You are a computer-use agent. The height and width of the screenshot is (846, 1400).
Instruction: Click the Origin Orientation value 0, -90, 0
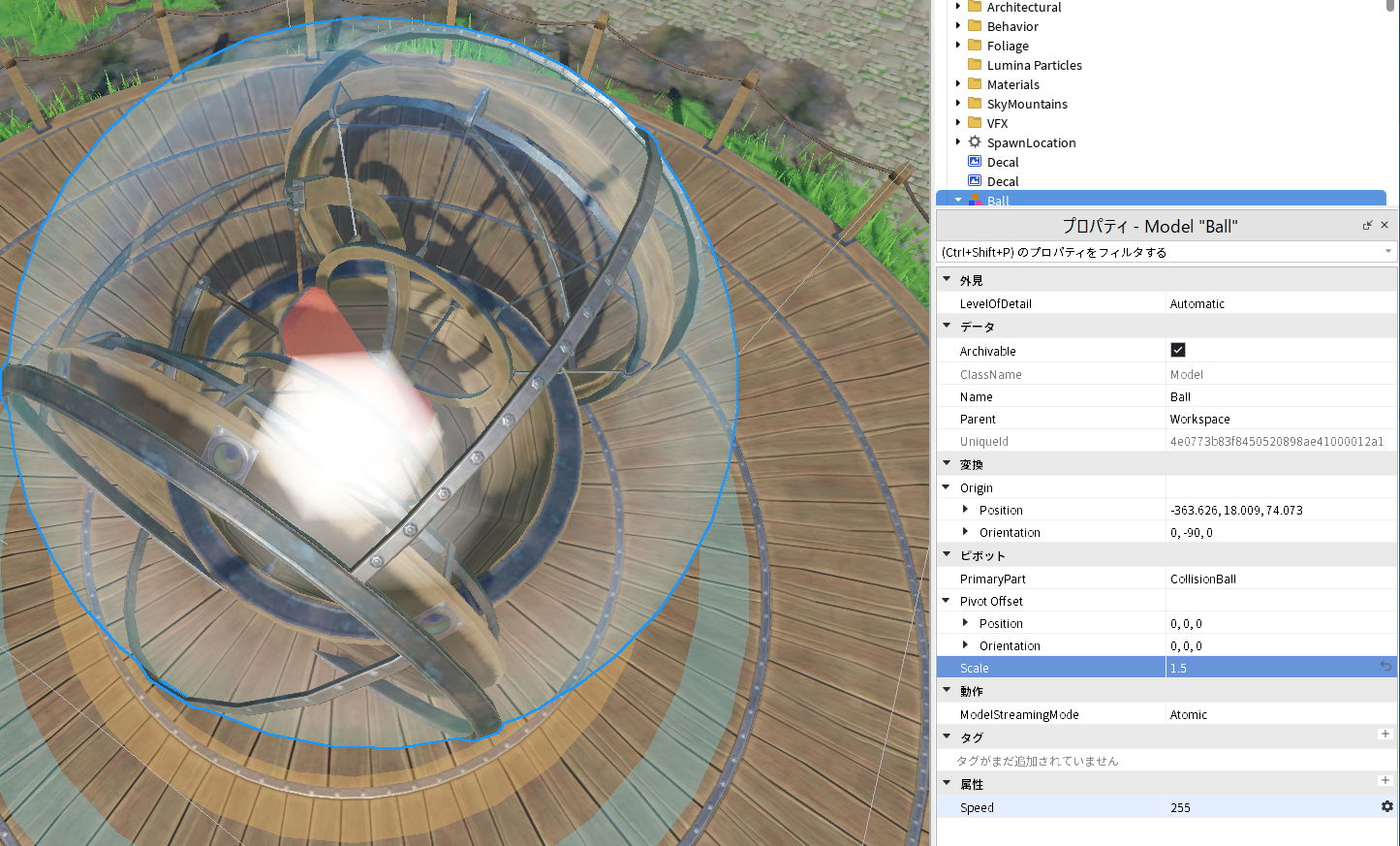[x=1191, y=532]
